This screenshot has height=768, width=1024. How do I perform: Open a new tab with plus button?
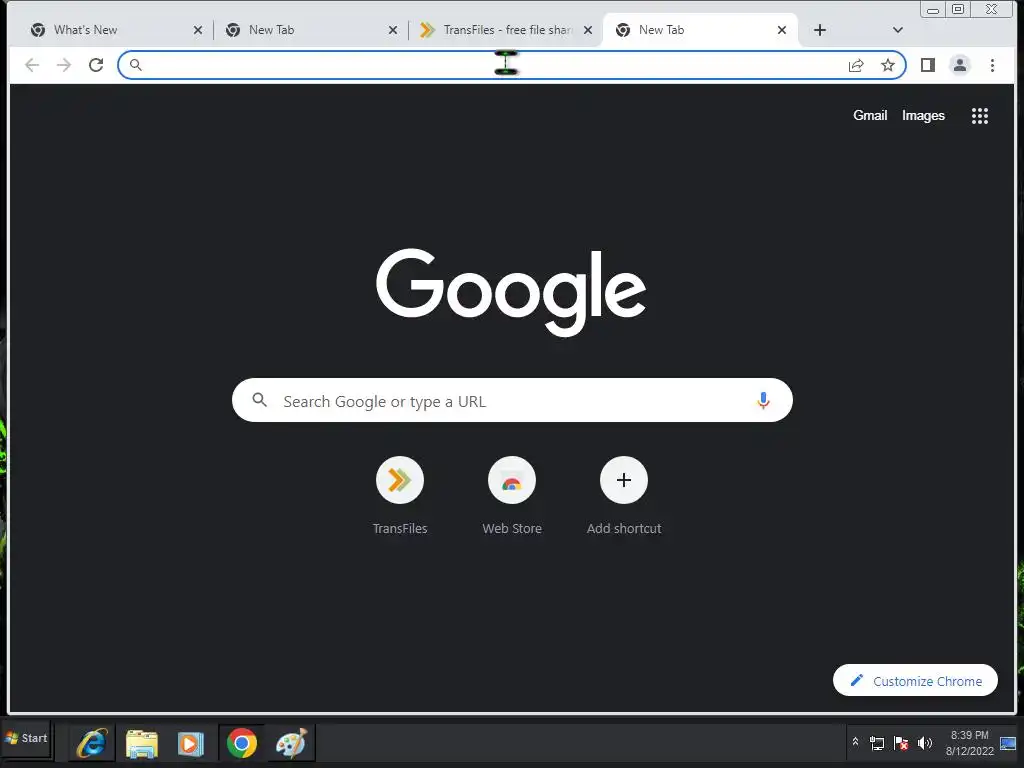[x=820, y=30]
